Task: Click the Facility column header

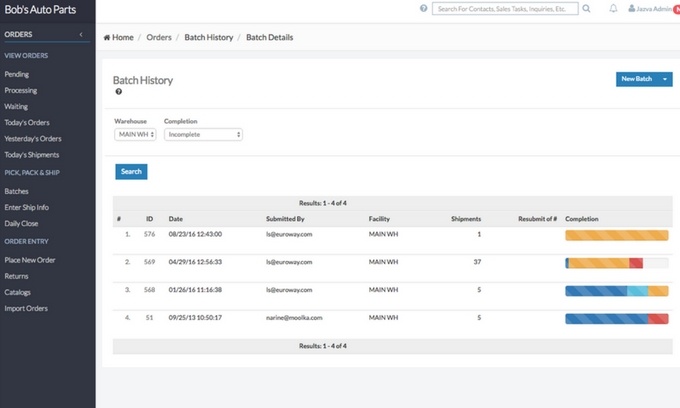Action: click(x=379, y=219)
